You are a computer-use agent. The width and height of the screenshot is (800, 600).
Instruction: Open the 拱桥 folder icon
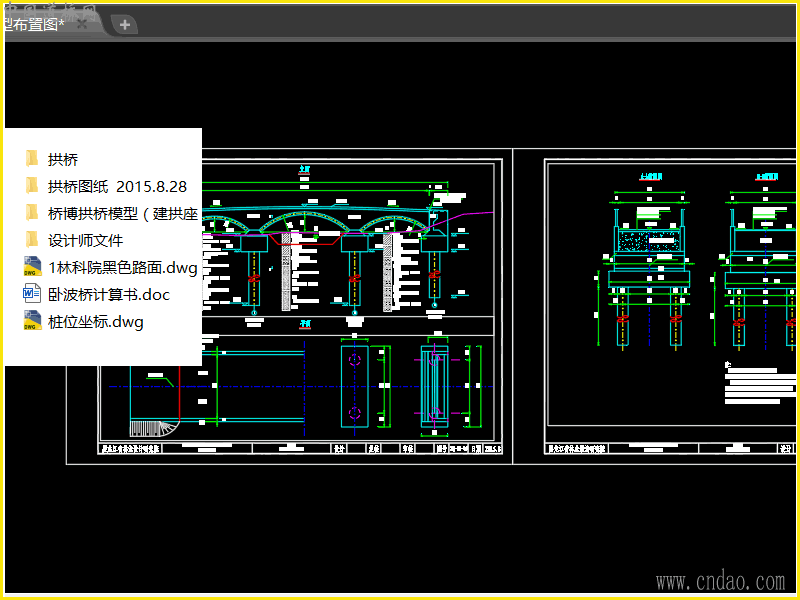(32, 159)
